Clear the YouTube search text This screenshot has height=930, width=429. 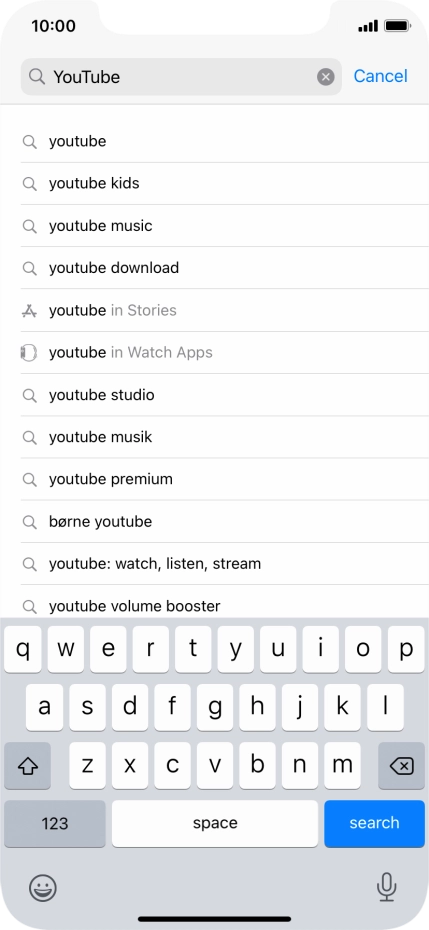pos(325,77)
